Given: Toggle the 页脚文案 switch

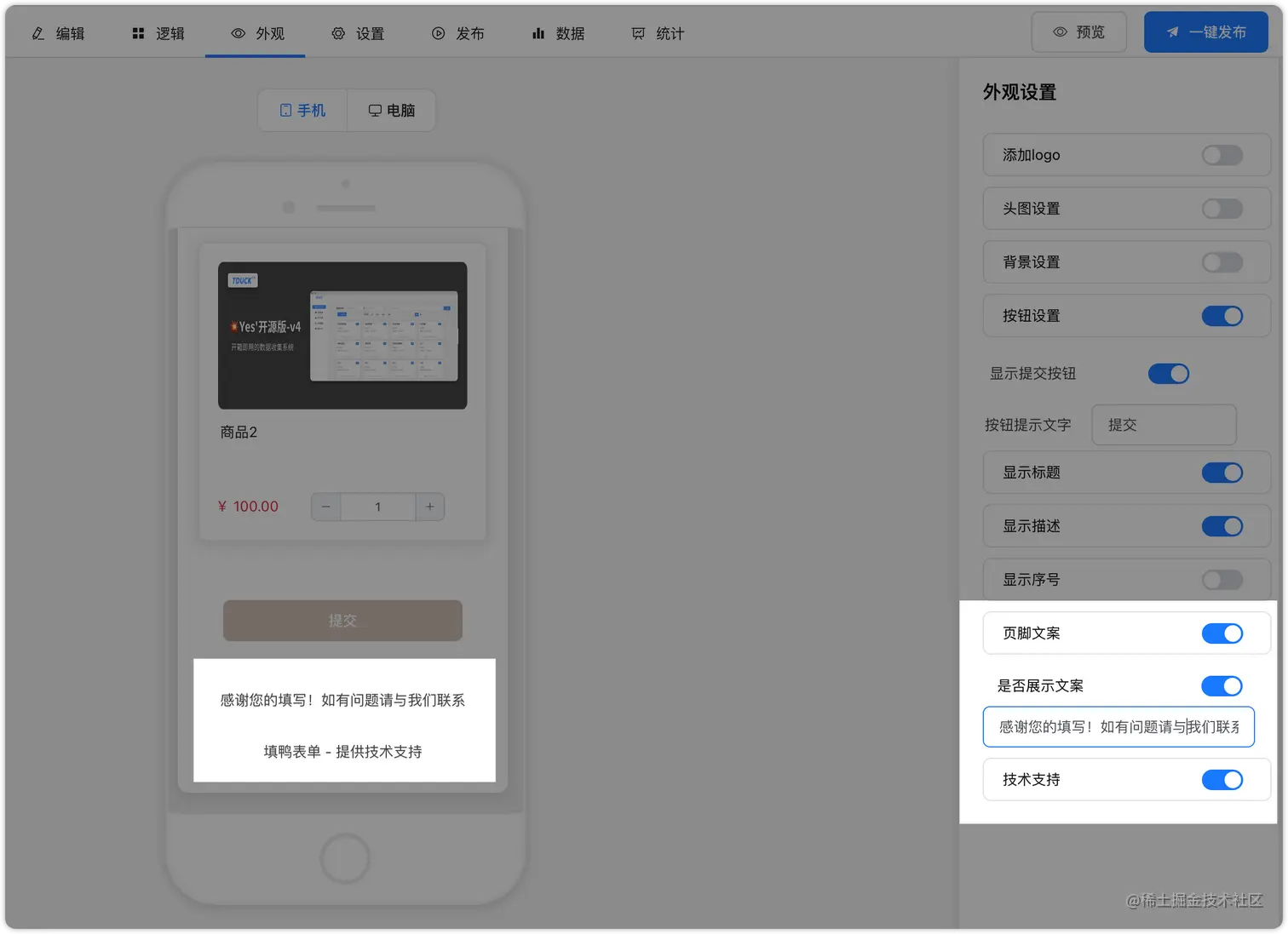Looking at the screenshot, I should pos(1222,633).
